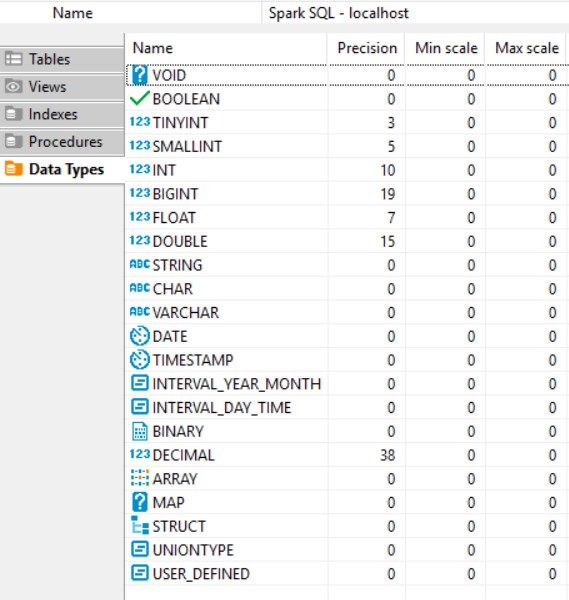Click the 123 icon beside DECIMAL
Image resolution: width=569 pixels, height=600 pixels.
[x=140, y=454]
